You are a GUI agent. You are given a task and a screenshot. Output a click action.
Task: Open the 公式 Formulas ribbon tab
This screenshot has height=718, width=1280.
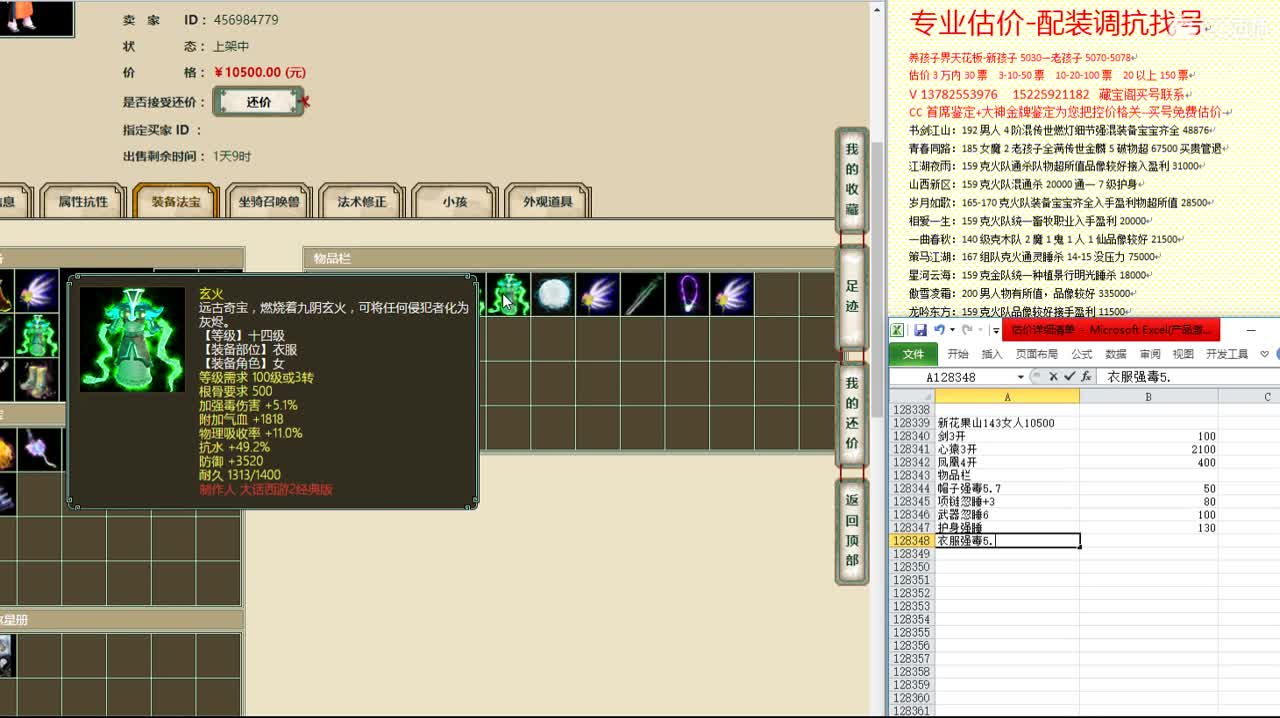pyautogui.click(x=1082, y=354)
